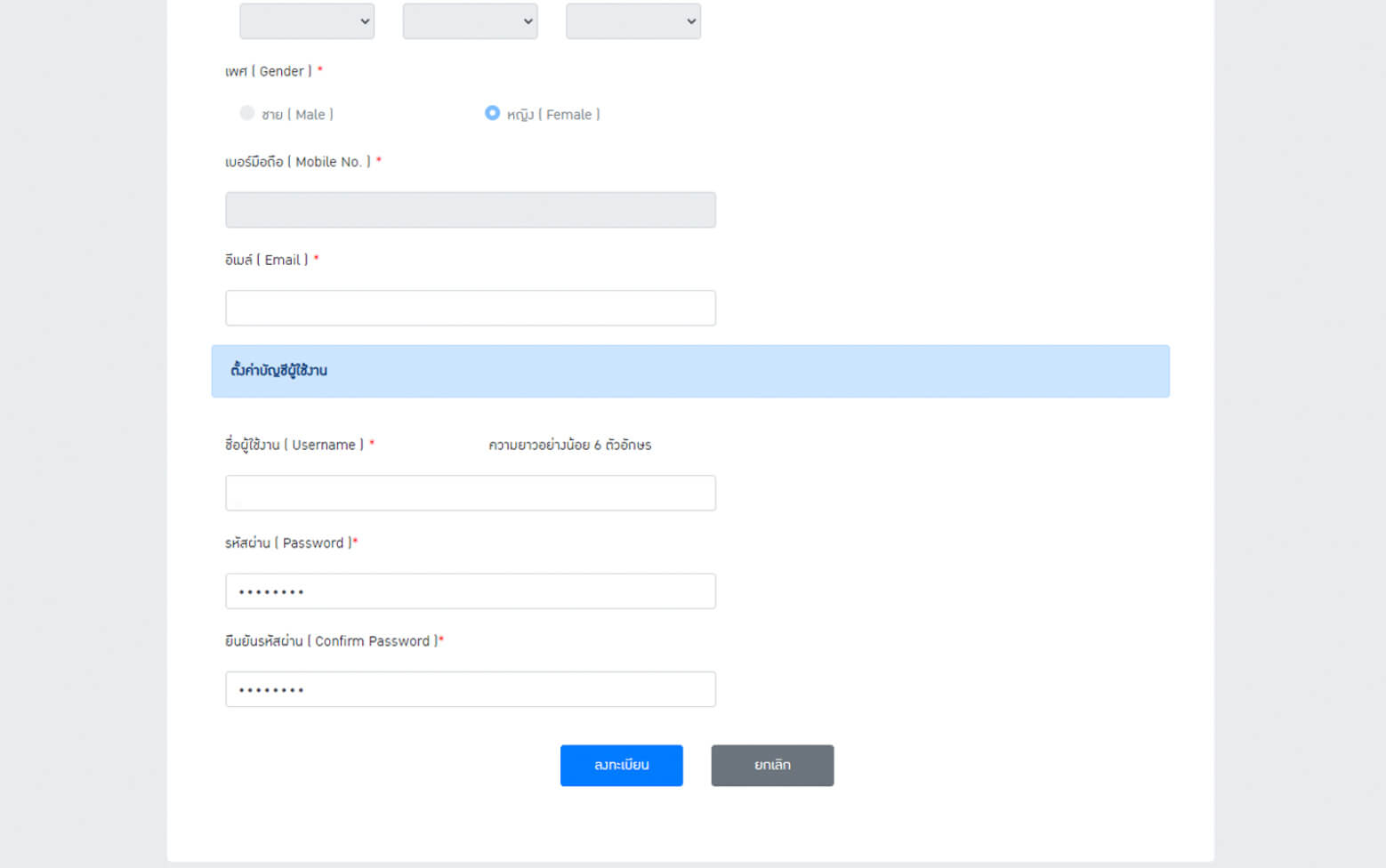Open the rightmost date dropdown
1386x868 pixels.
click(633, 21)
